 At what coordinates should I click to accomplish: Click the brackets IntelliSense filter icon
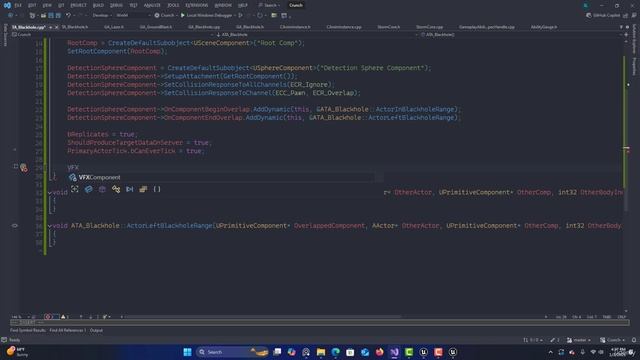click(x=157, y=189)
